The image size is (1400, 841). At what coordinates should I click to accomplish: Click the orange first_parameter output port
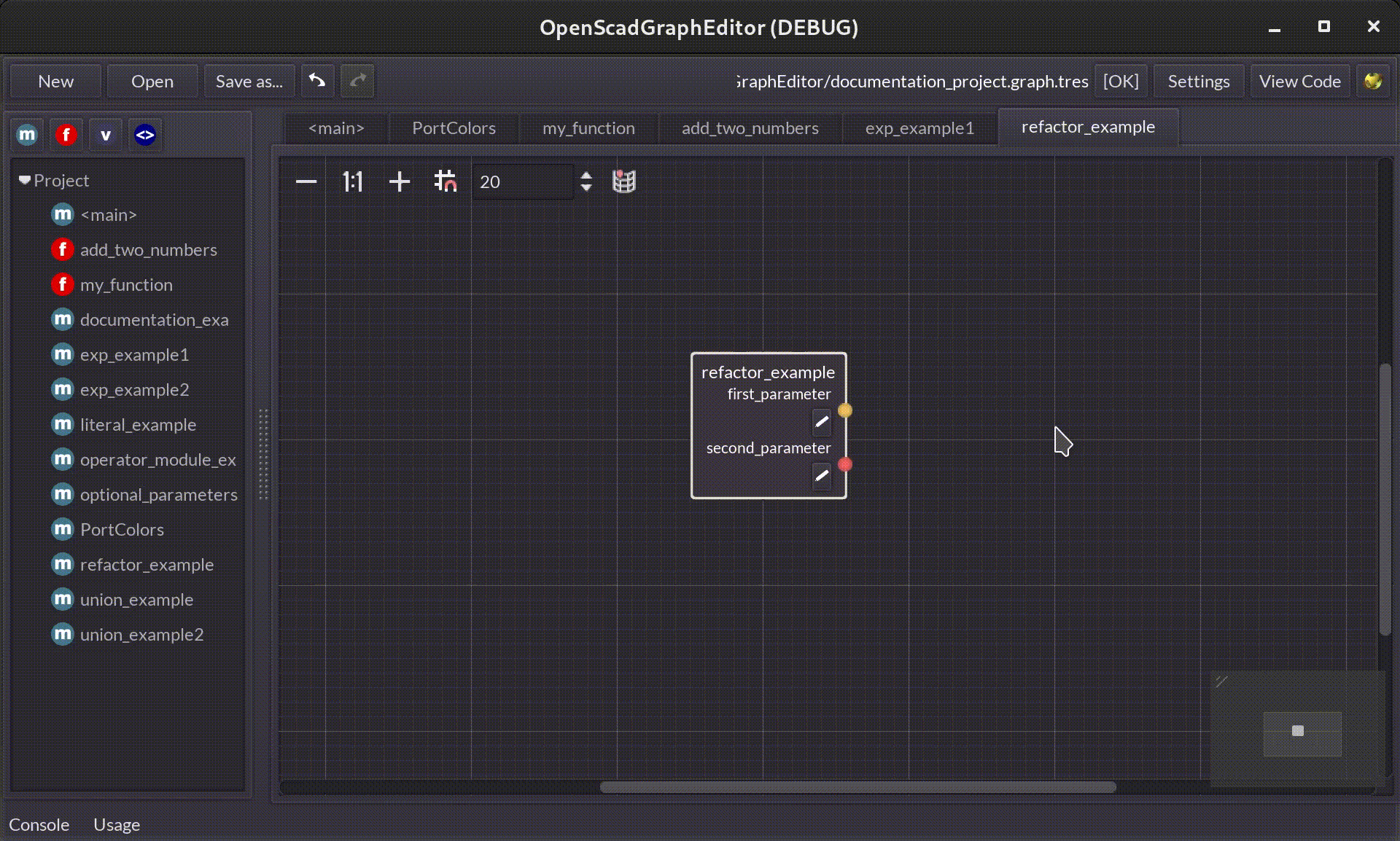[x=844, y=410]
